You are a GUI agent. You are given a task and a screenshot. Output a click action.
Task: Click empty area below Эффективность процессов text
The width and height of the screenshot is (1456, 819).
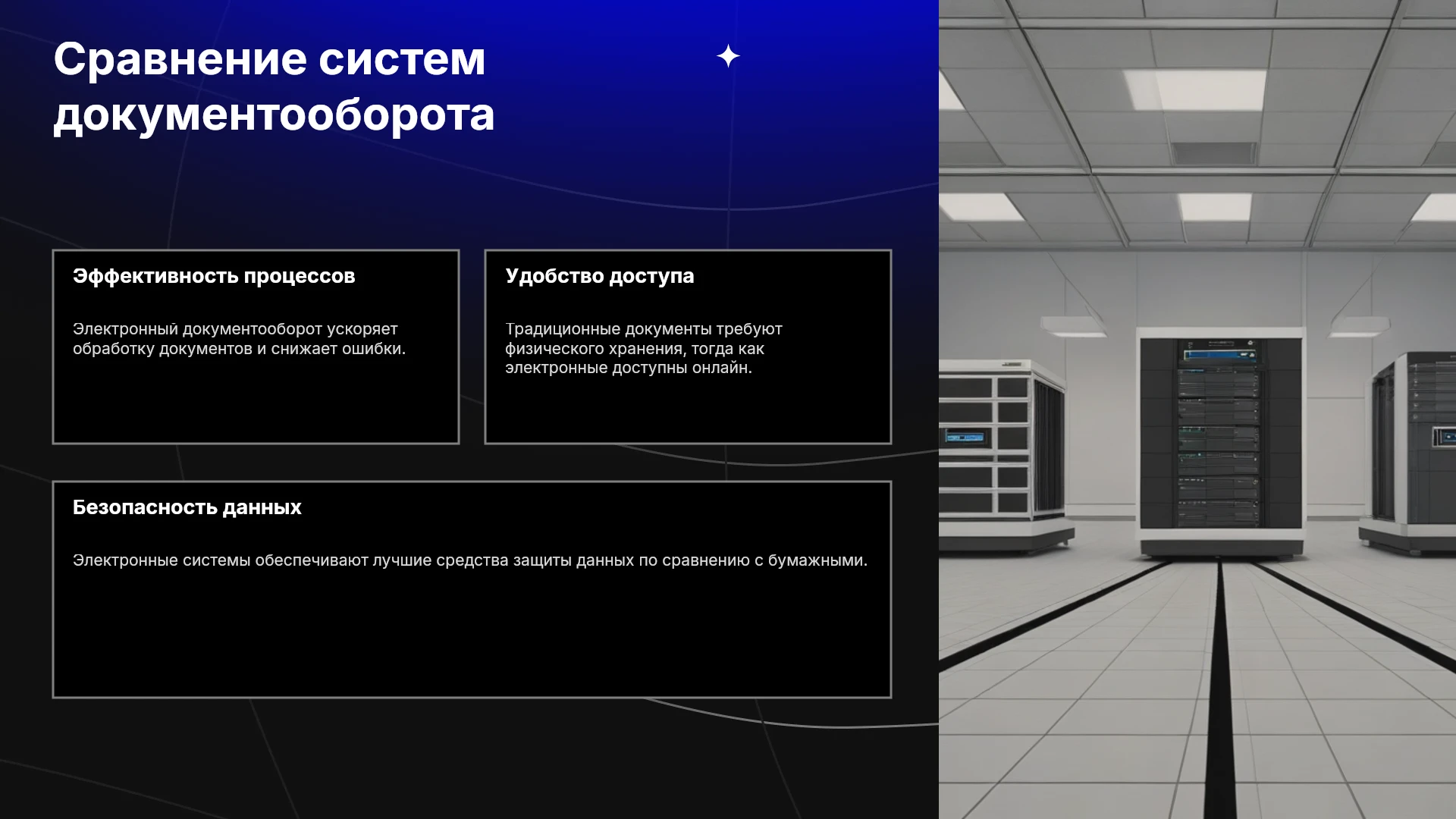click(x=255, y=402)
